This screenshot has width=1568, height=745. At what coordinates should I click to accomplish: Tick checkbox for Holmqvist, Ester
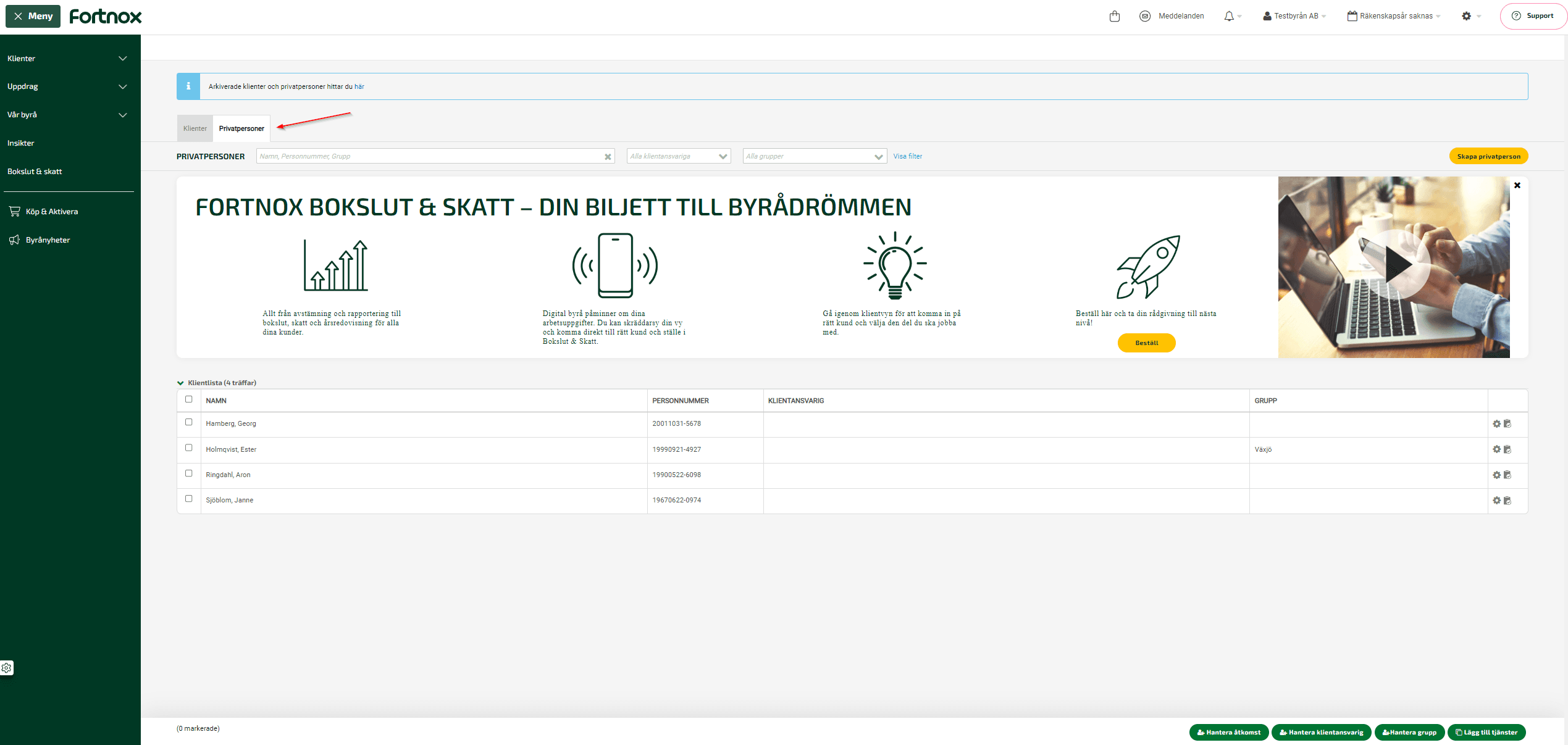coord(189,448)
